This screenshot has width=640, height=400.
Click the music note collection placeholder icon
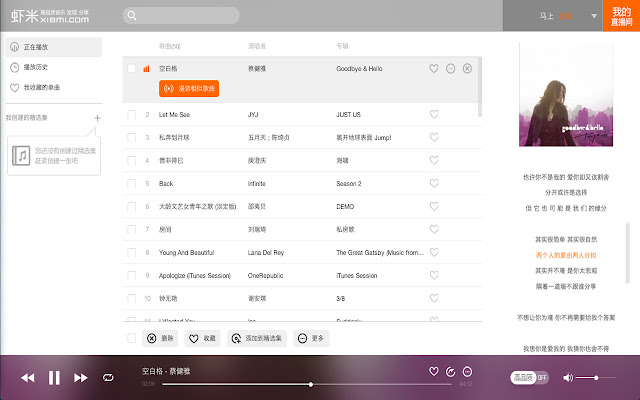point(21,156)
